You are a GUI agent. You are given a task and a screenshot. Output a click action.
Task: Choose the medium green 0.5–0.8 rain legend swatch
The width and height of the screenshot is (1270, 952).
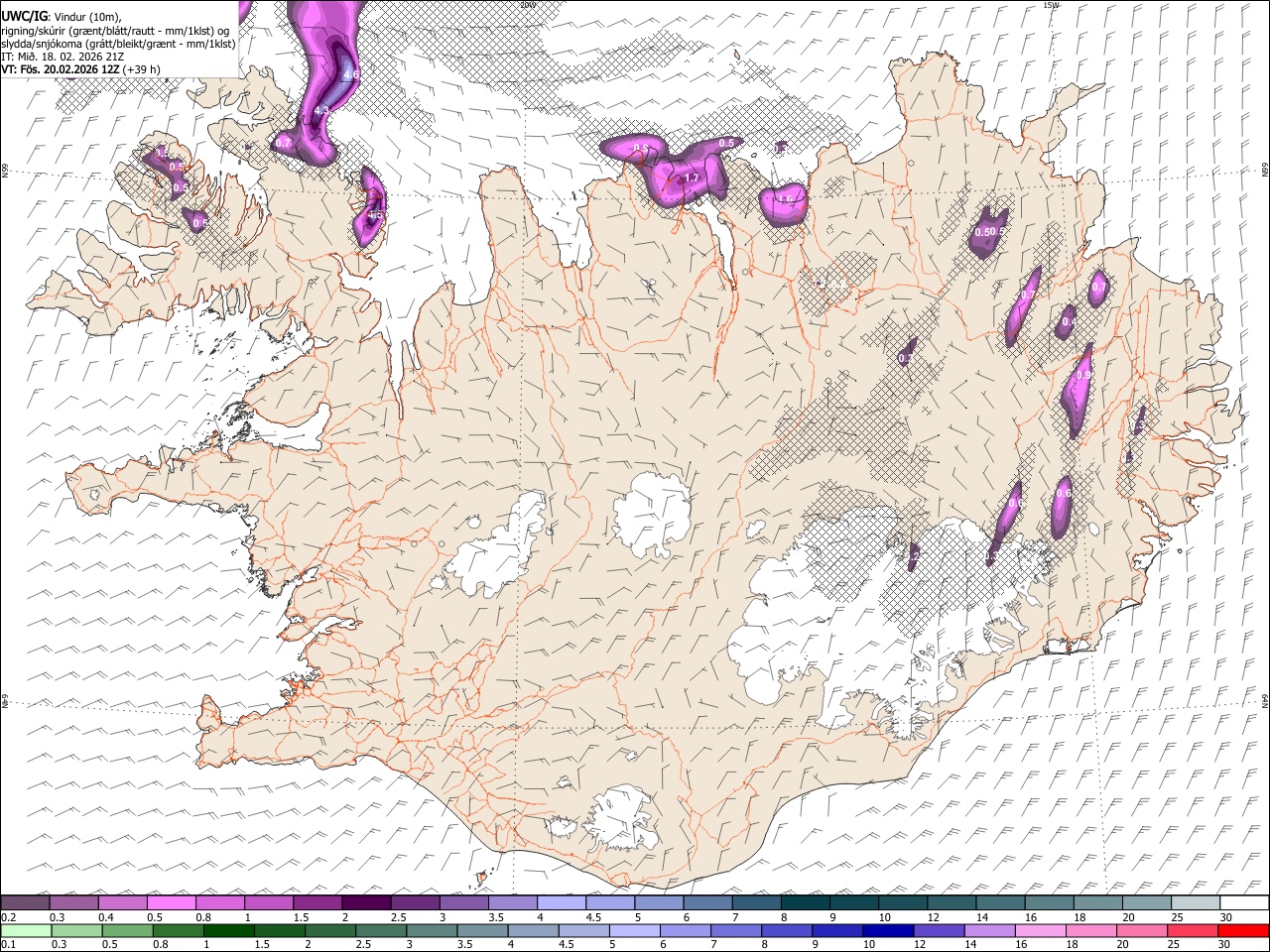pyautogui.click(x=127, y=930)
